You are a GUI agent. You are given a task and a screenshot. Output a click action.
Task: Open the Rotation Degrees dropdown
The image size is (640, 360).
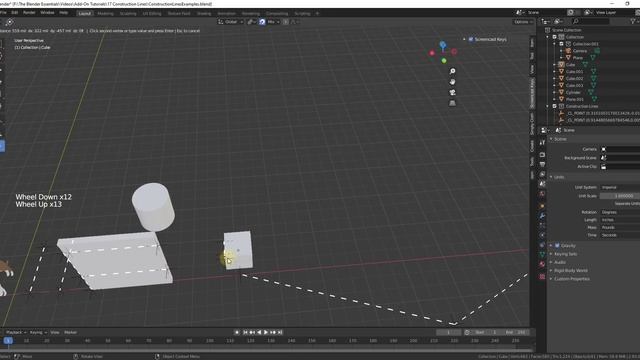[620, 212]
